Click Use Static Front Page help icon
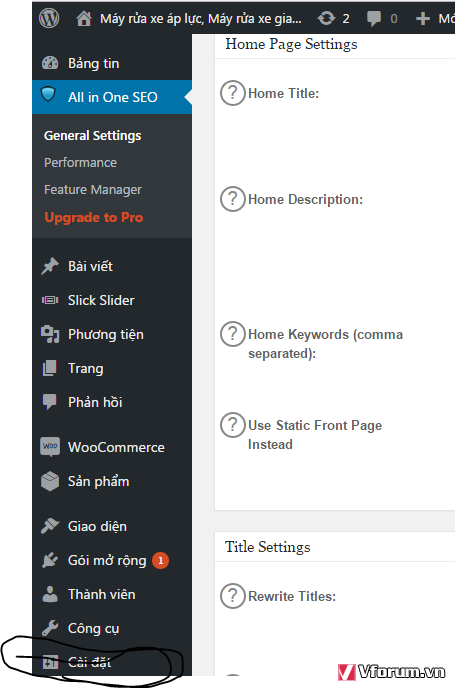This screenshot has width=455, height=688. pos(233,425)
